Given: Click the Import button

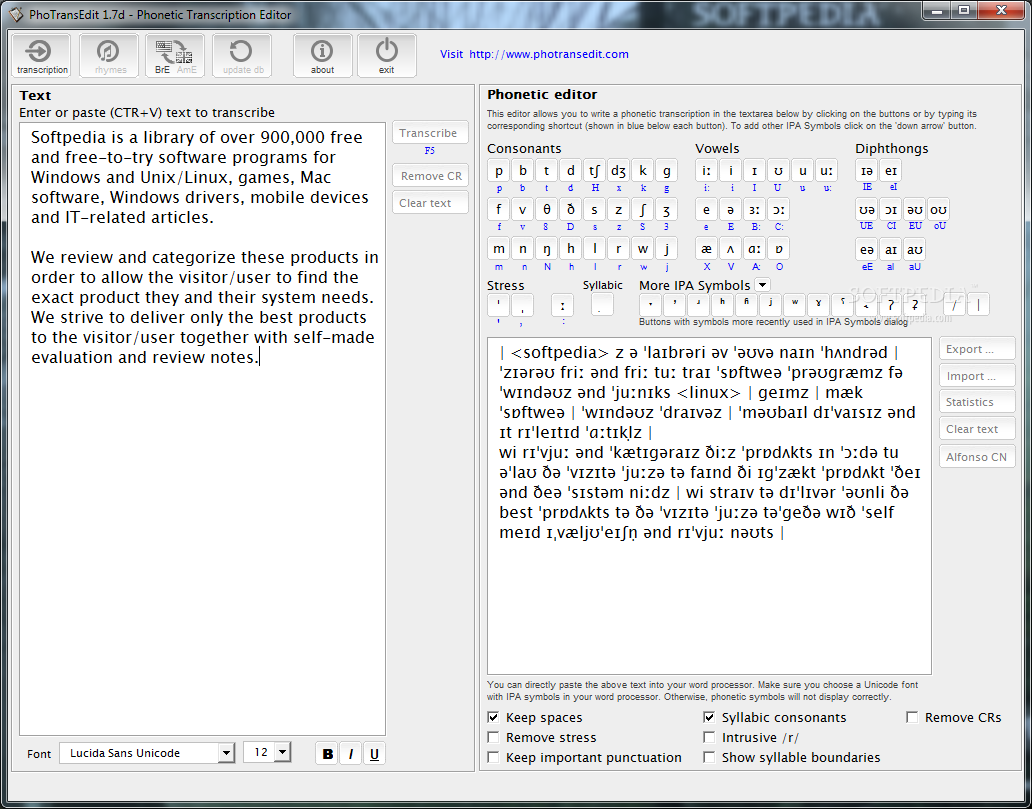Looking at the screenshot, I should 977,376.
